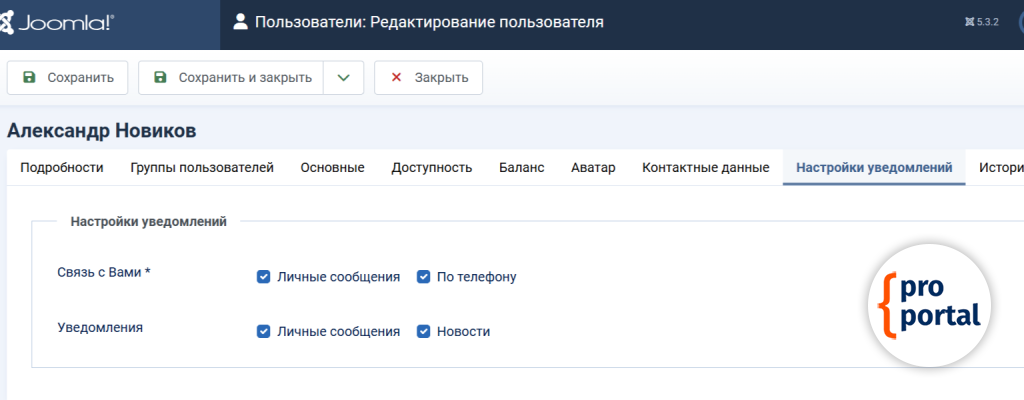Screen dimensions: 1024x400
Task: Switch to the Подробности tab
Action: 62,168
